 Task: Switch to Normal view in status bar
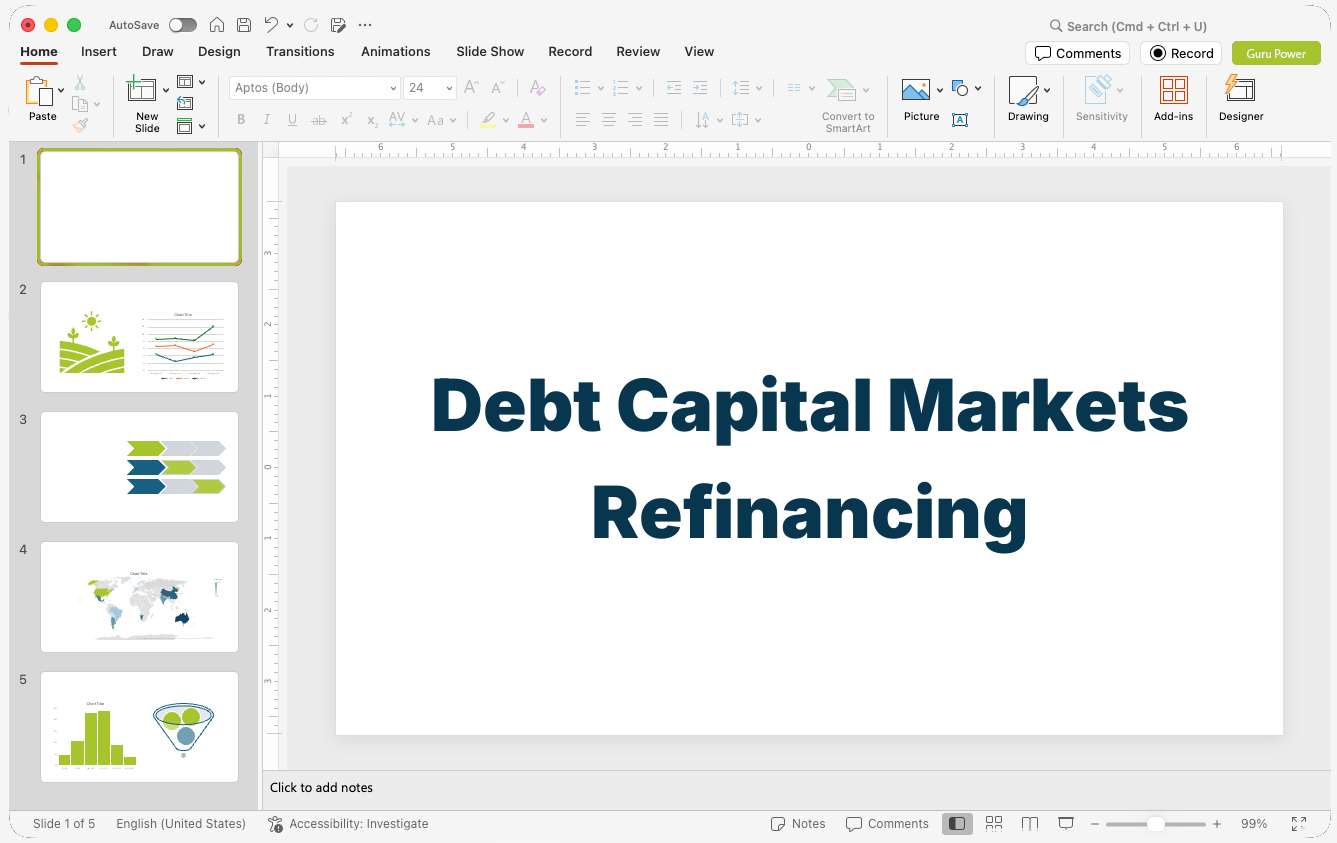(957, 824)
